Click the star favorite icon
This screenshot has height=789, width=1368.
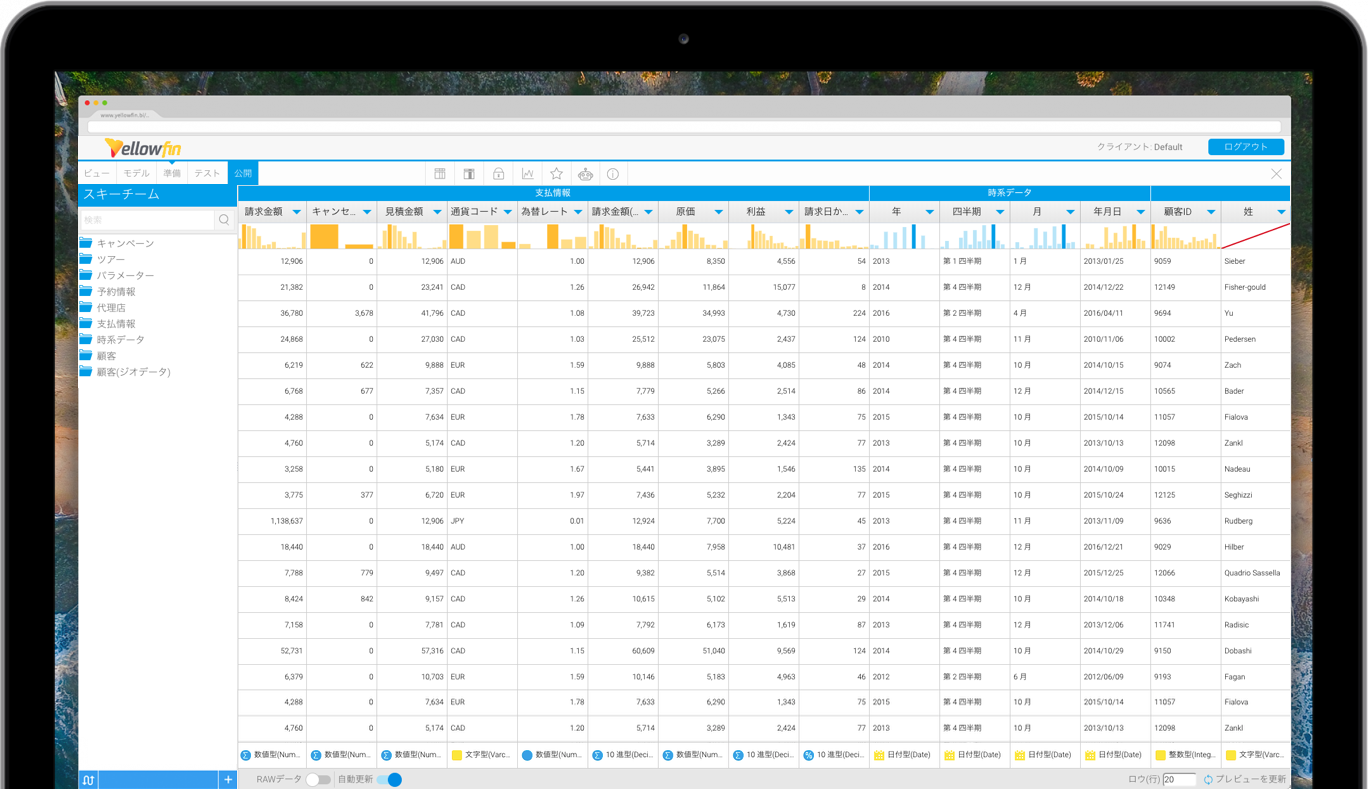pyautogui.click(x=556, y=173)
